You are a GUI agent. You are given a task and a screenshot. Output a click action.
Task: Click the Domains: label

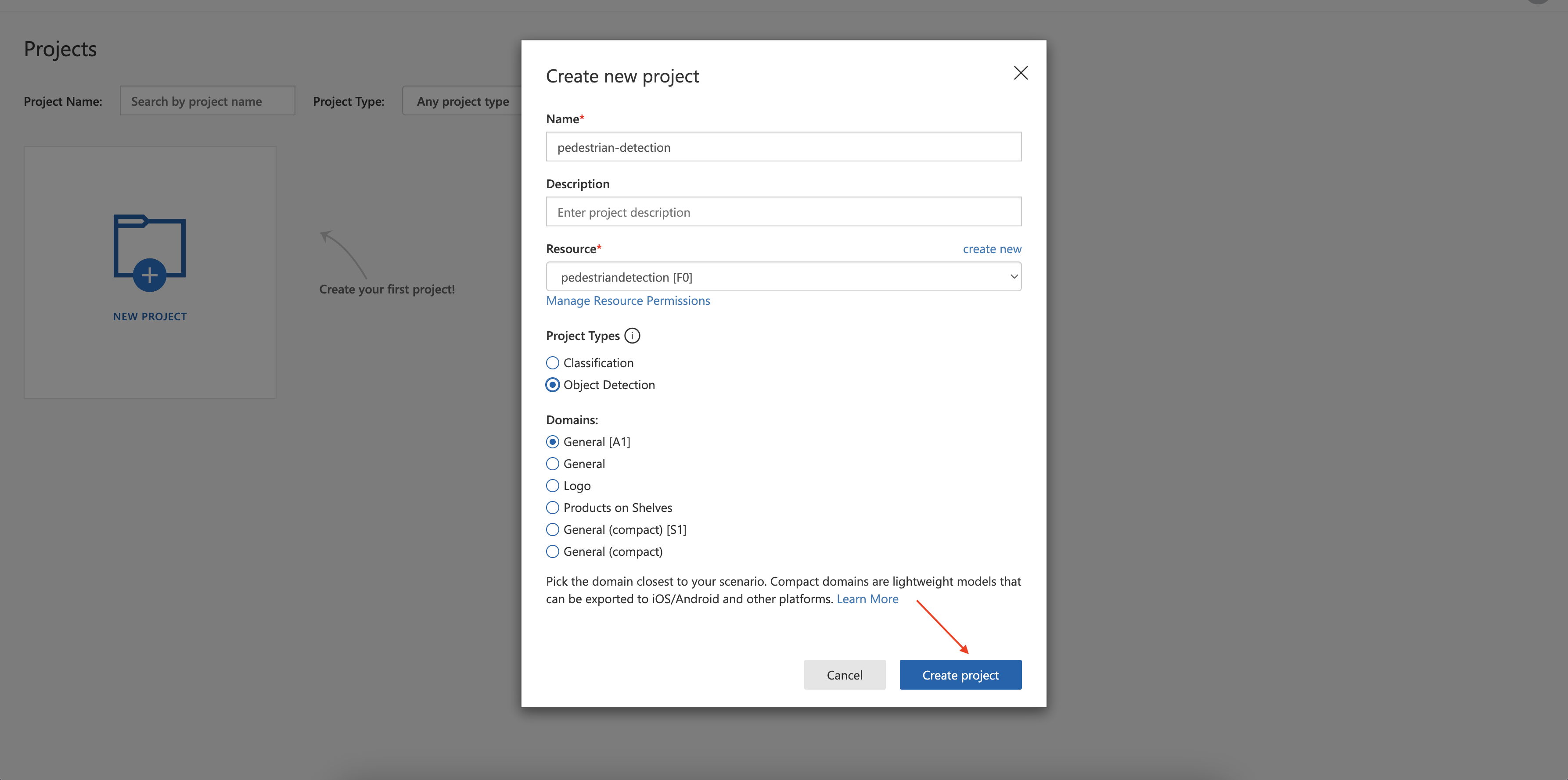tap(572, 420)
